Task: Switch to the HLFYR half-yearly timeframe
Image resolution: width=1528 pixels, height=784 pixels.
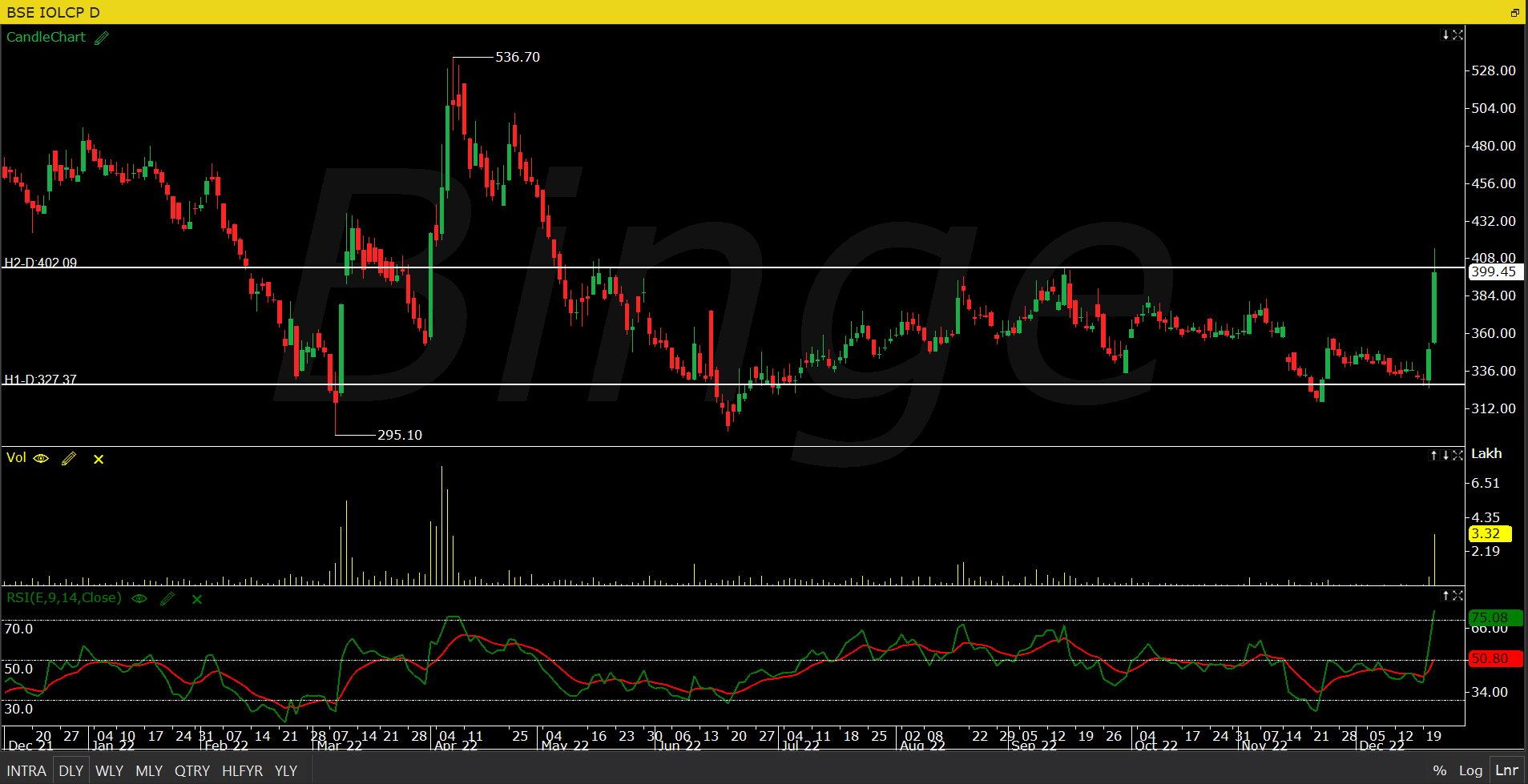Action: click(243, 770)
